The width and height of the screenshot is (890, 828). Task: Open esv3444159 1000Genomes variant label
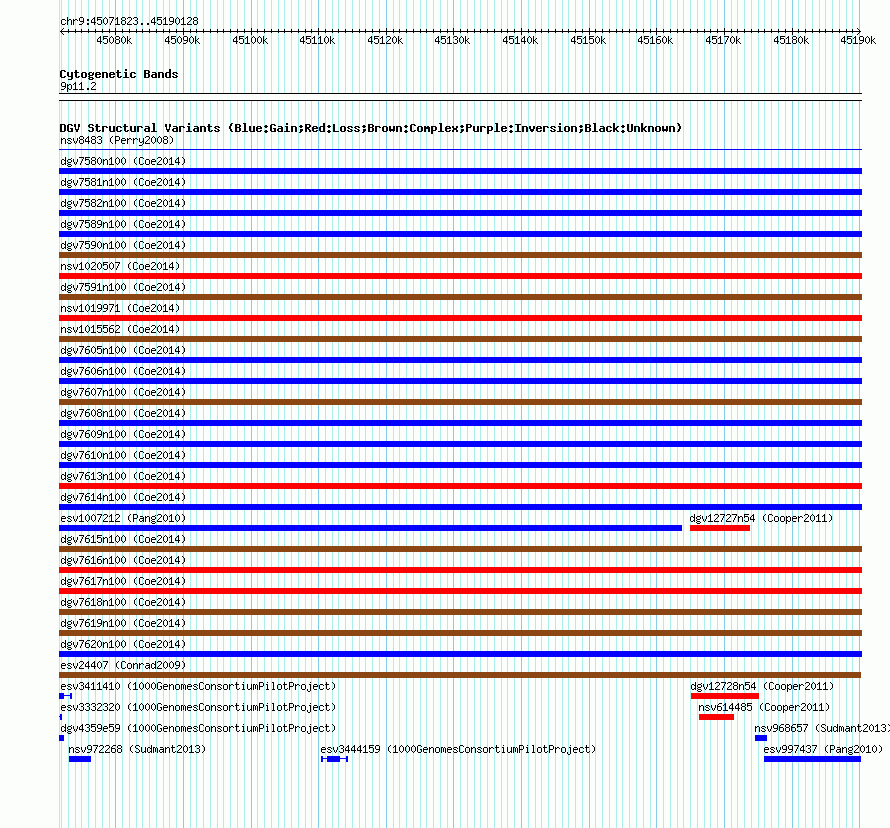pyautogui.click(x=458, y=749)
